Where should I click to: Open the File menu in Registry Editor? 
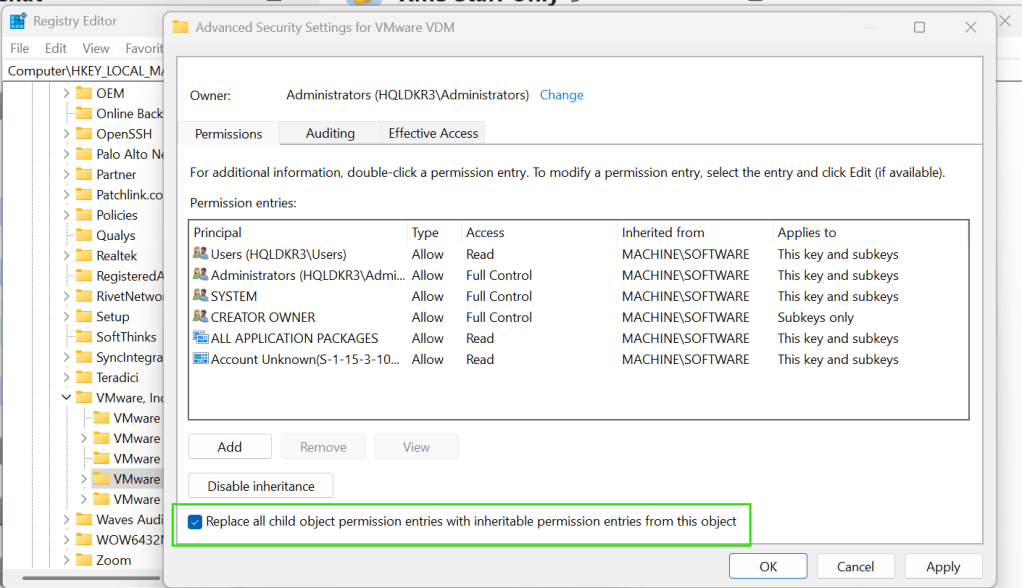point(19,48)
